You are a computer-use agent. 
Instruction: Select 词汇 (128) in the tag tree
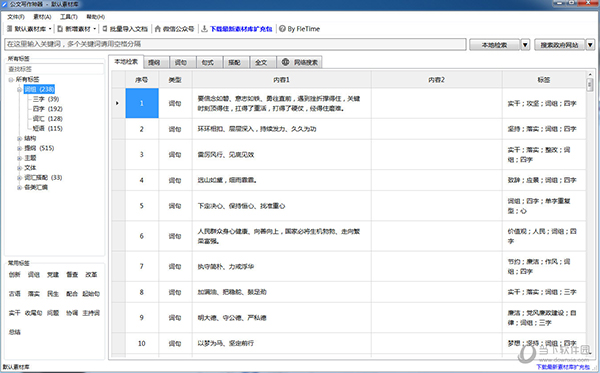point(47,119)
